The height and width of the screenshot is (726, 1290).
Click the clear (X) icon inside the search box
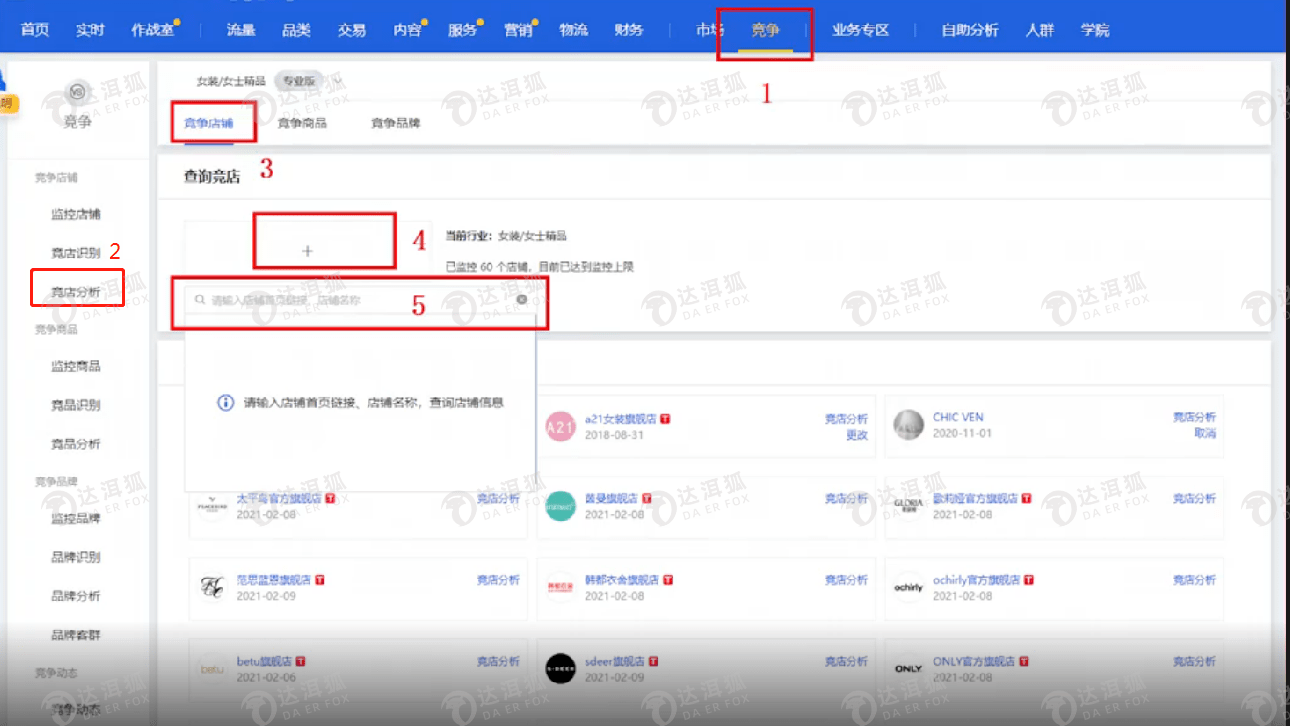point(523,299)
